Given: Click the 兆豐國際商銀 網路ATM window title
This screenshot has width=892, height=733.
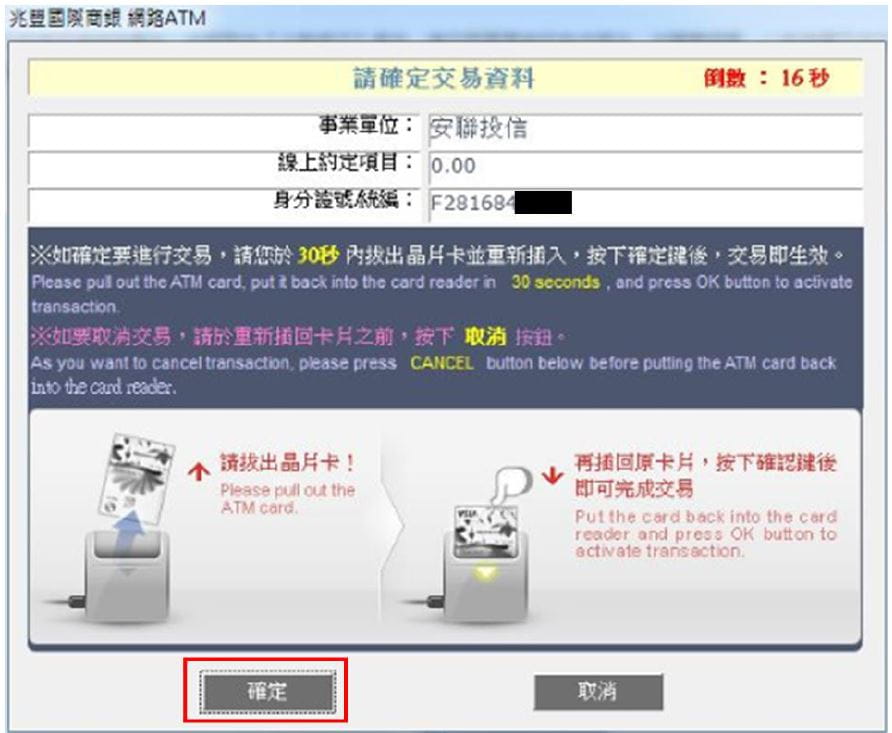Looking at the screenshot, I should click(108, 18).
